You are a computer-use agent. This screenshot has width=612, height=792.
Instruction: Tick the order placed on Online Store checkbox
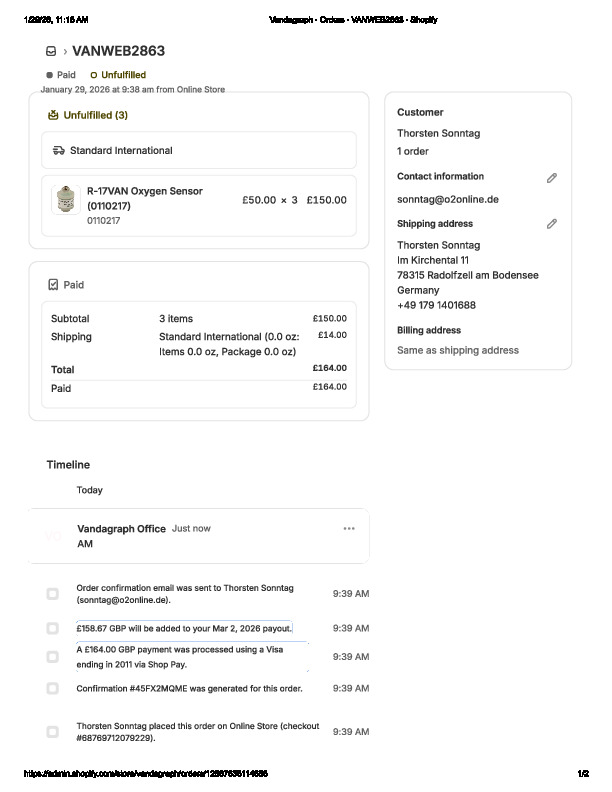point(52,732)
